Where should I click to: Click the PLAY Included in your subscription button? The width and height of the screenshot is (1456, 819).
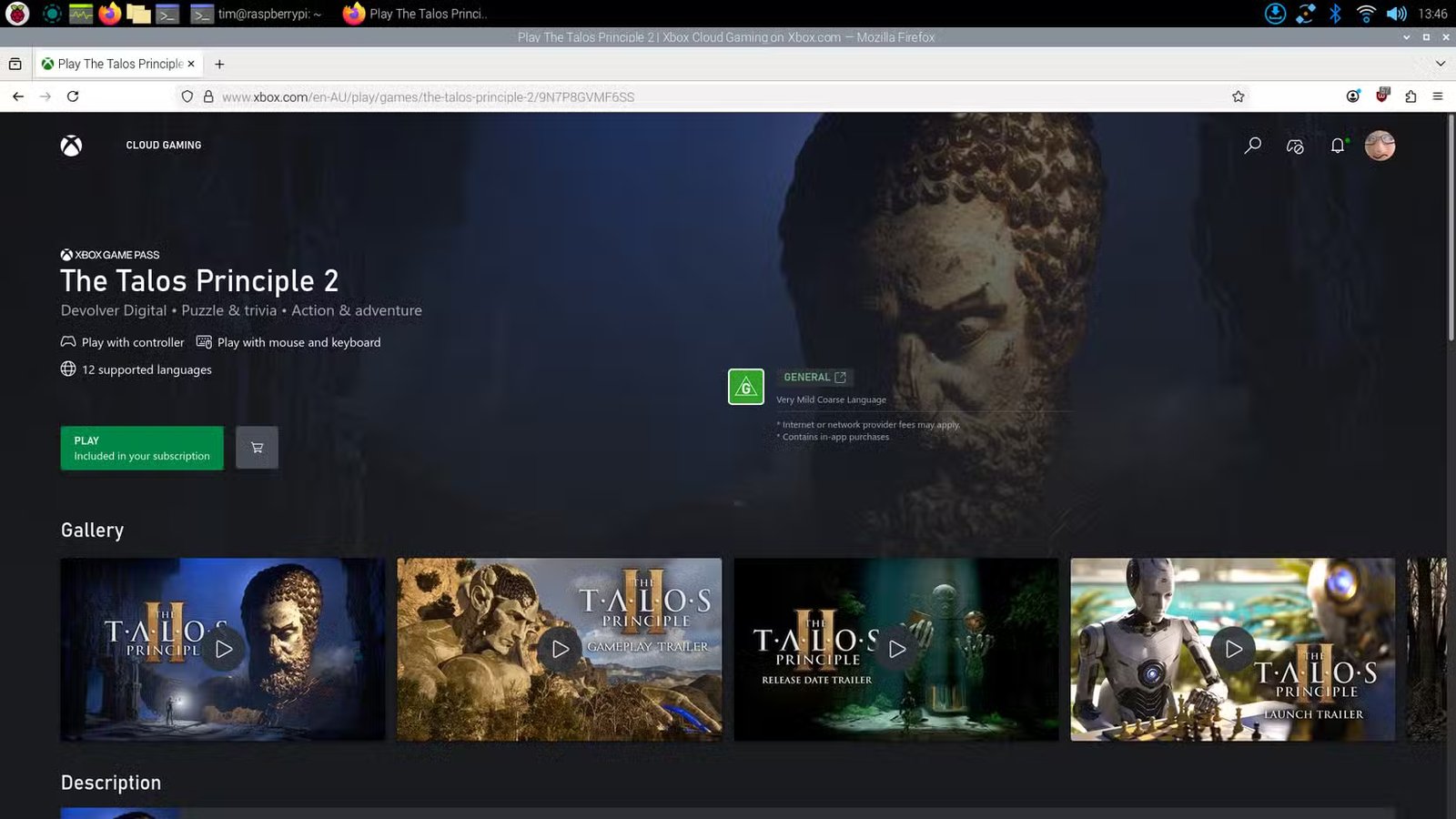[x=141, y=447]
